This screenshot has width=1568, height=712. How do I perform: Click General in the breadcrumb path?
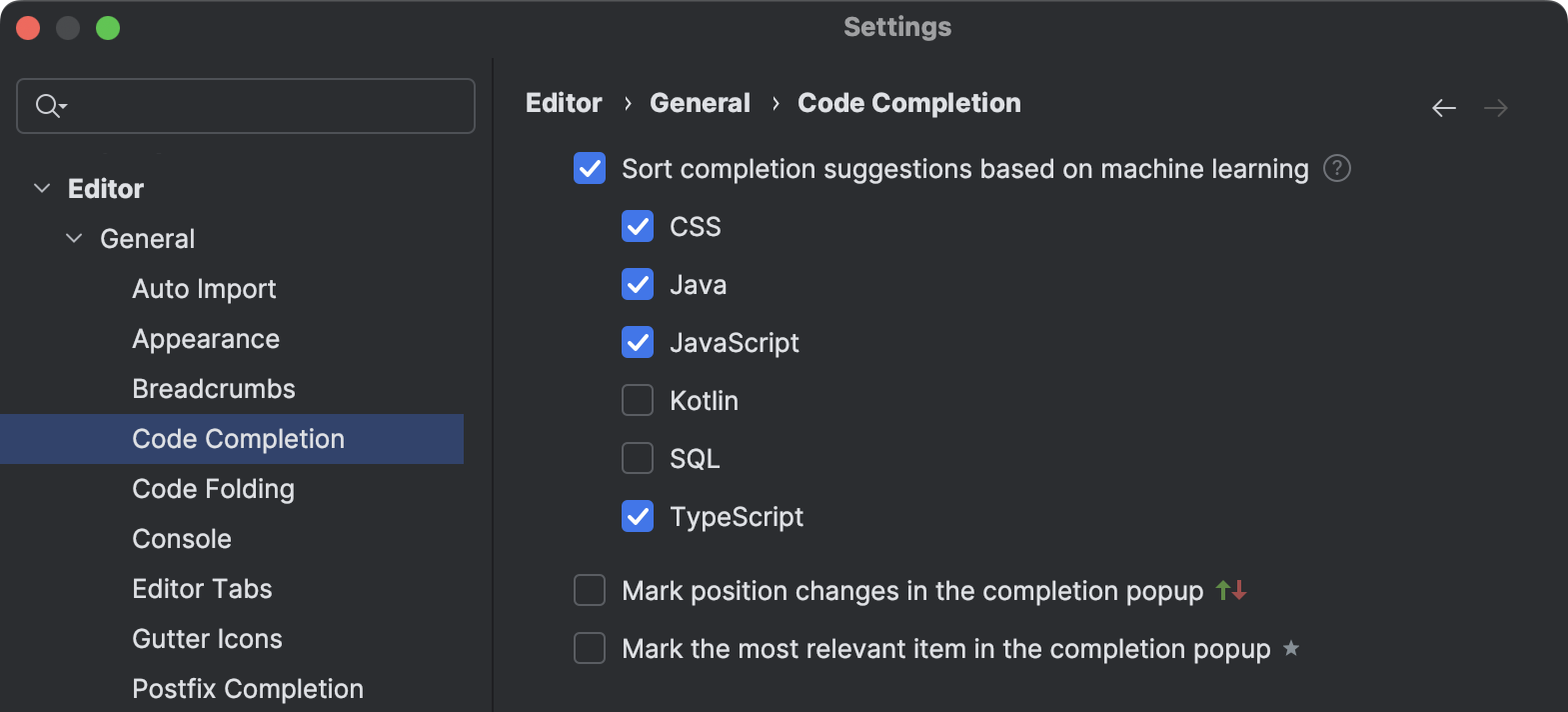tap(700, 102)
